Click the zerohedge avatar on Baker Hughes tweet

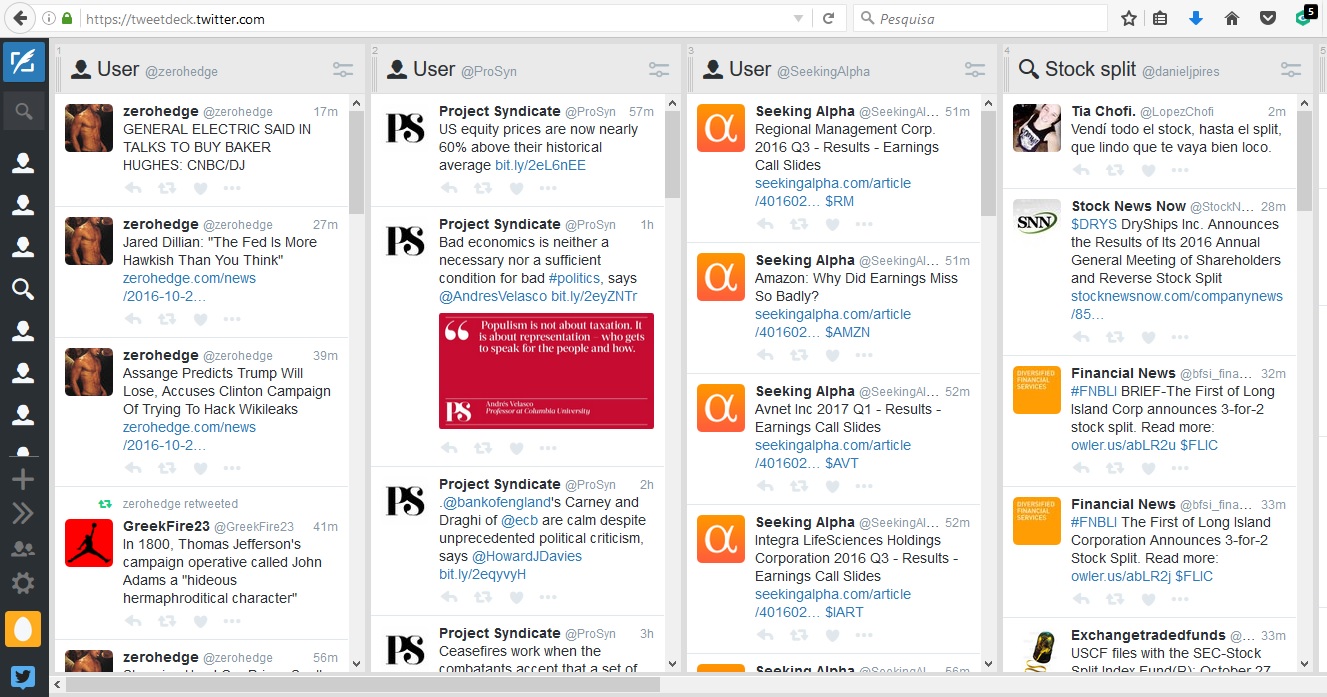tap(89, 128)
